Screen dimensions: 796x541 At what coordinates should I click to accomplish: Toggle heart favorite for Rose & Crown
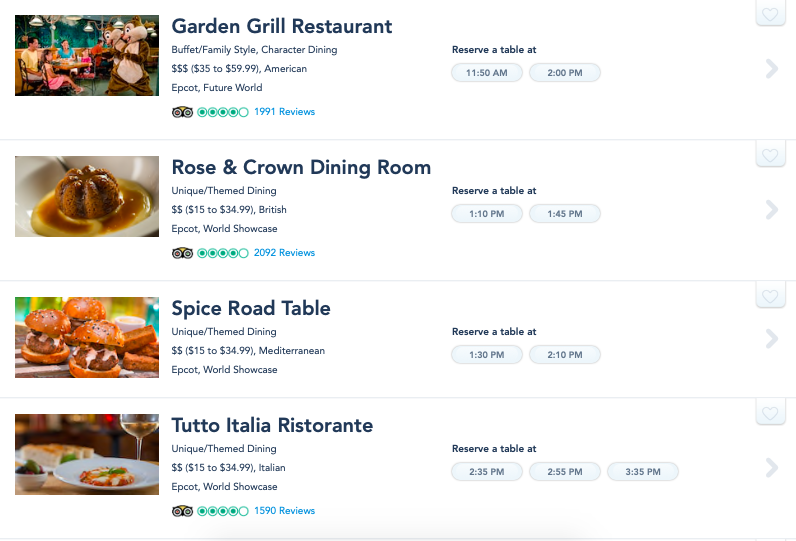point(770,155)
